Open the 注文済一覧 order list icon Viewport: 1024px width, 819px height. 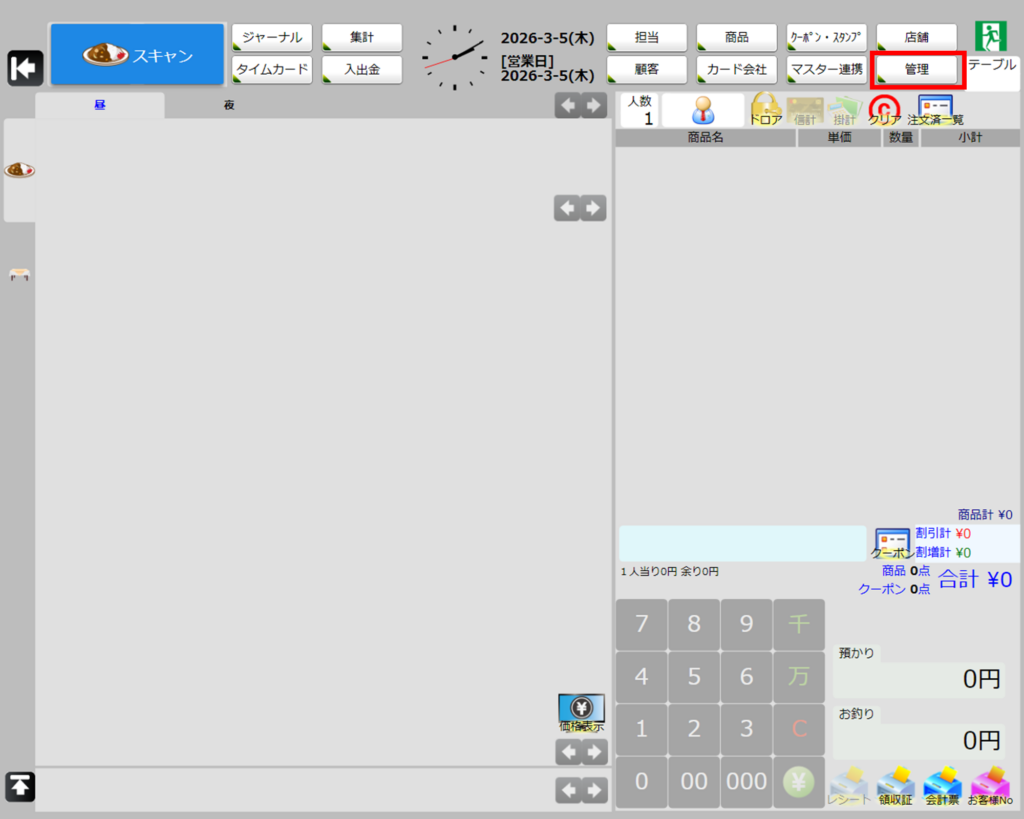coord(935,108)
